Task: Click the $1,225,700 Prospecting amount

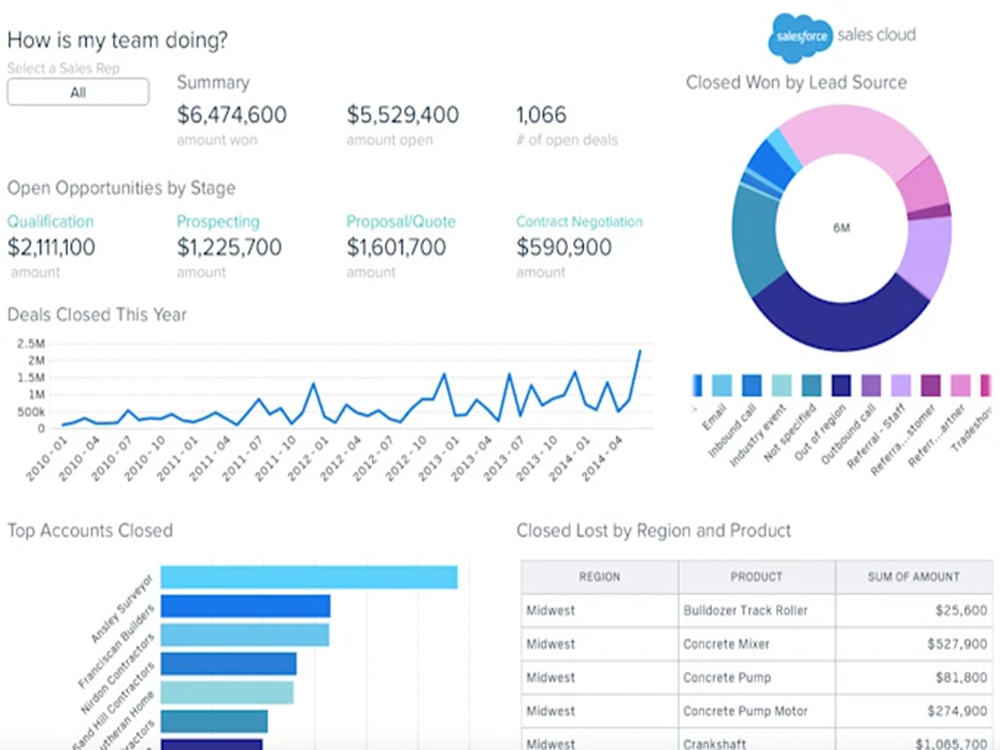Action: (x=229, y=247)
